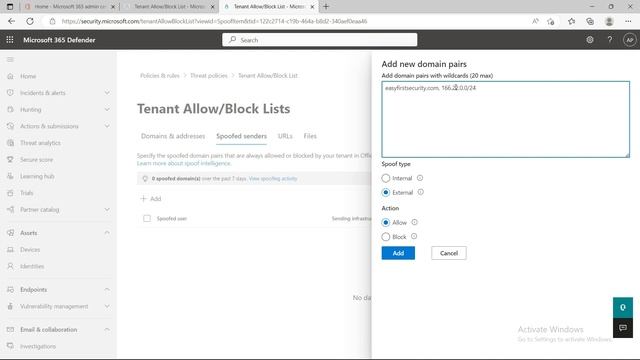
Task: Go to Threat policies breadcrumb
Action: click(209, 76)
